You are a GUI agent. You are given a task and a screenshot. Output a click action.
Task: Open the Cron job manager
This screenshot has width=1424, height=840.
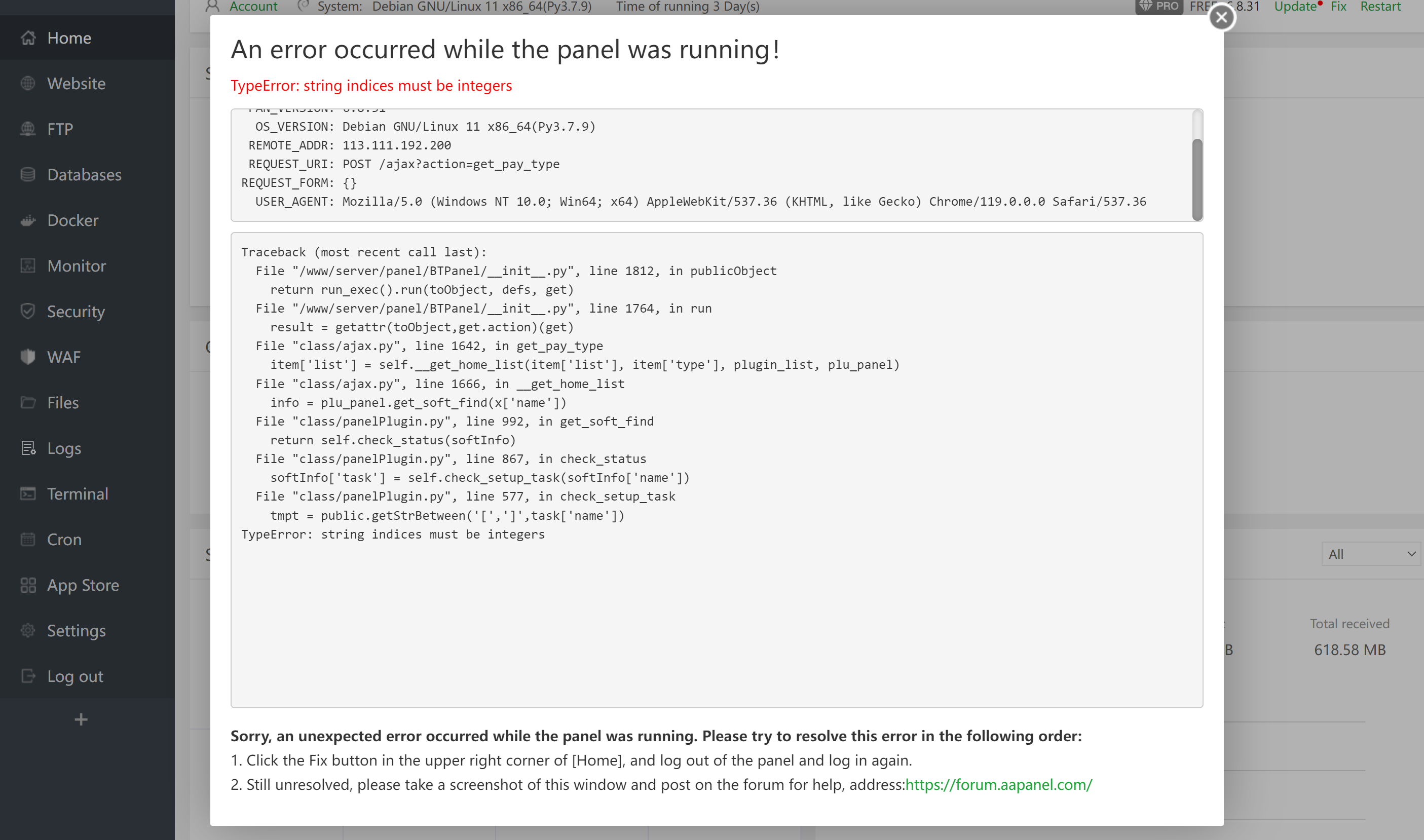click(x=63, y=539)
